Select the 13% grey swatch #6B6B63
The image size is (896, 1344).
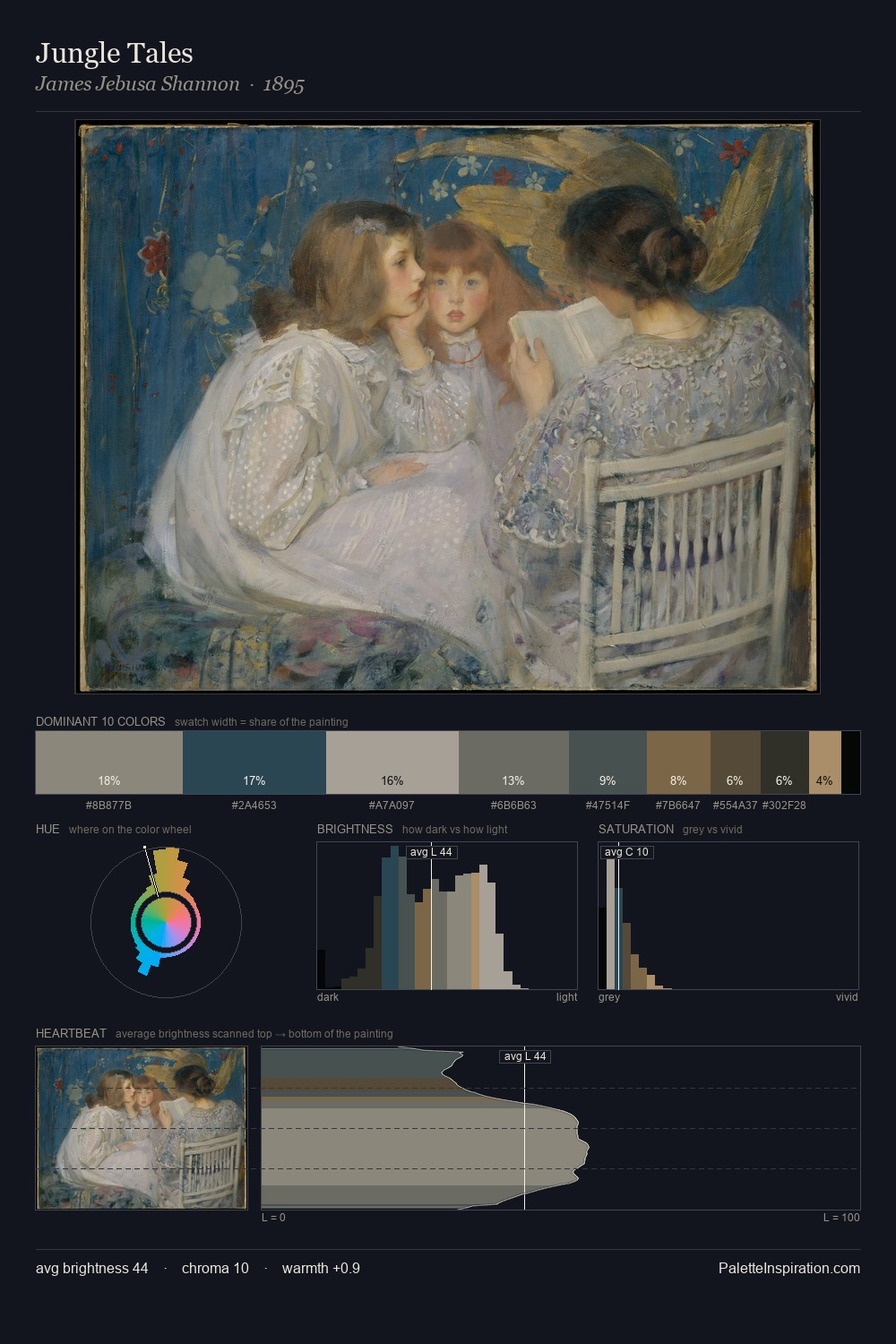point(513,762)
